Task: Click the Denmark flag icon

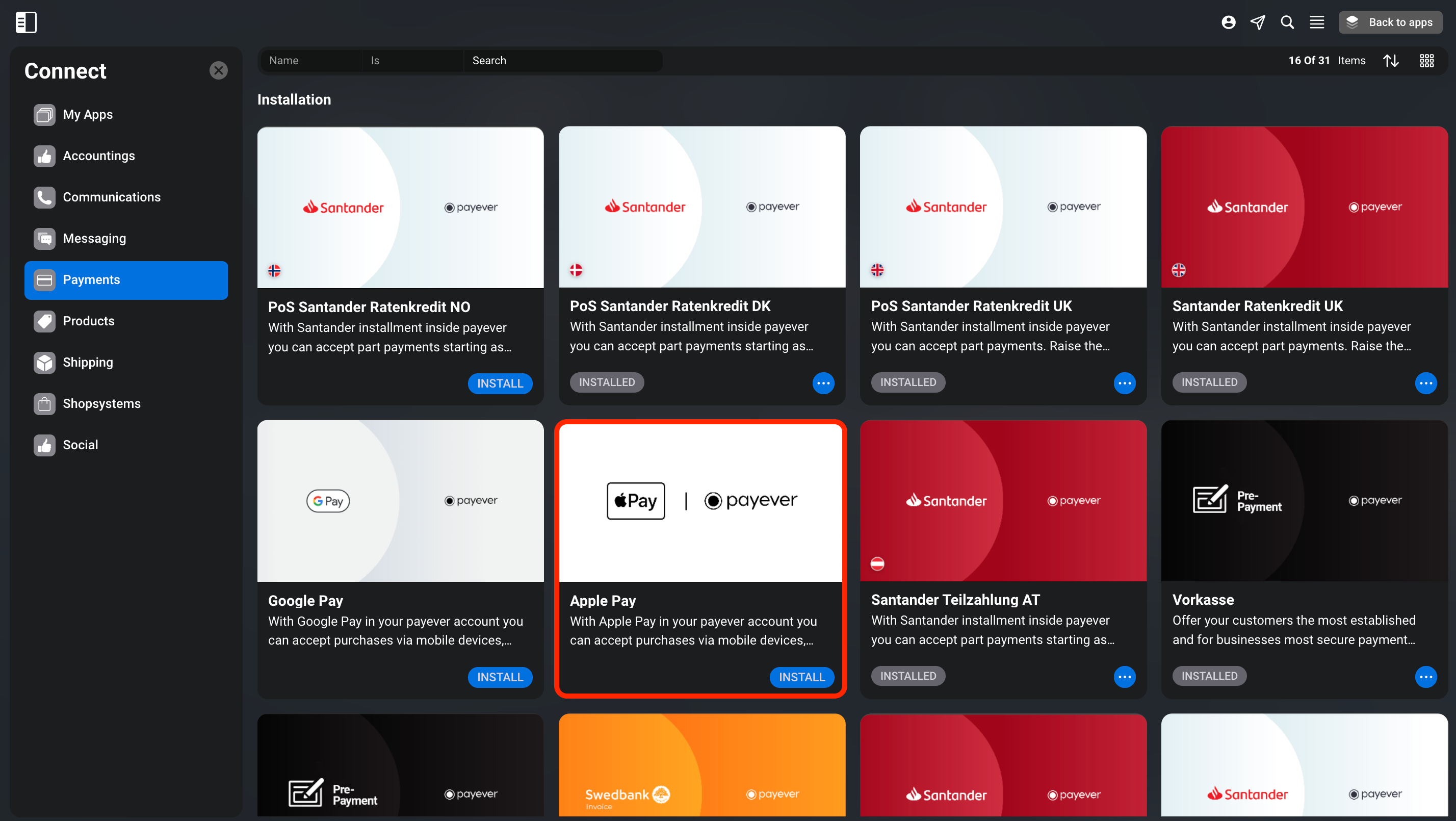Action: pyautogui.click(x=576, y=270)
